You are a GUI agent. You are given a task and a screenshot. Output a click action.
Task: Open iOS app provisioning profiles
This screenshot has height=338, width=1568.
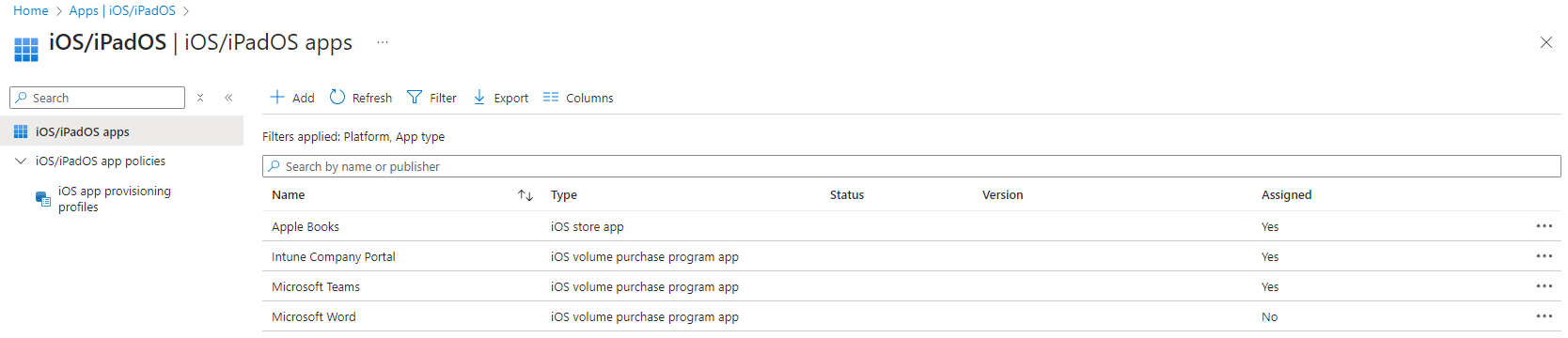coord(115,199)
